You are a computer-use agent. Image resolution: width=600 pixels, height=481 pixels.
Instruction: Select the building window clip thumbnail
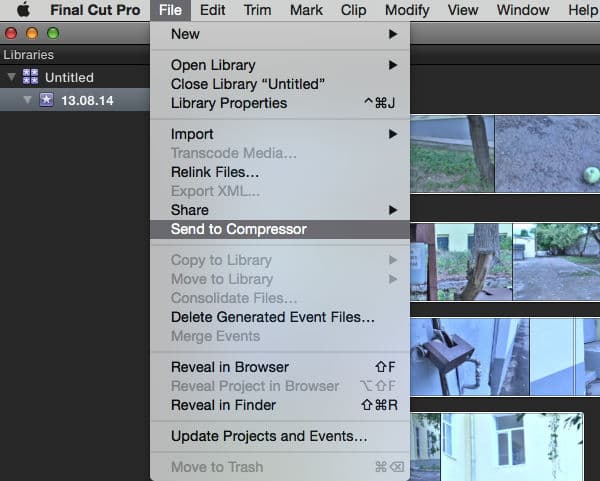tap(513, 447)
